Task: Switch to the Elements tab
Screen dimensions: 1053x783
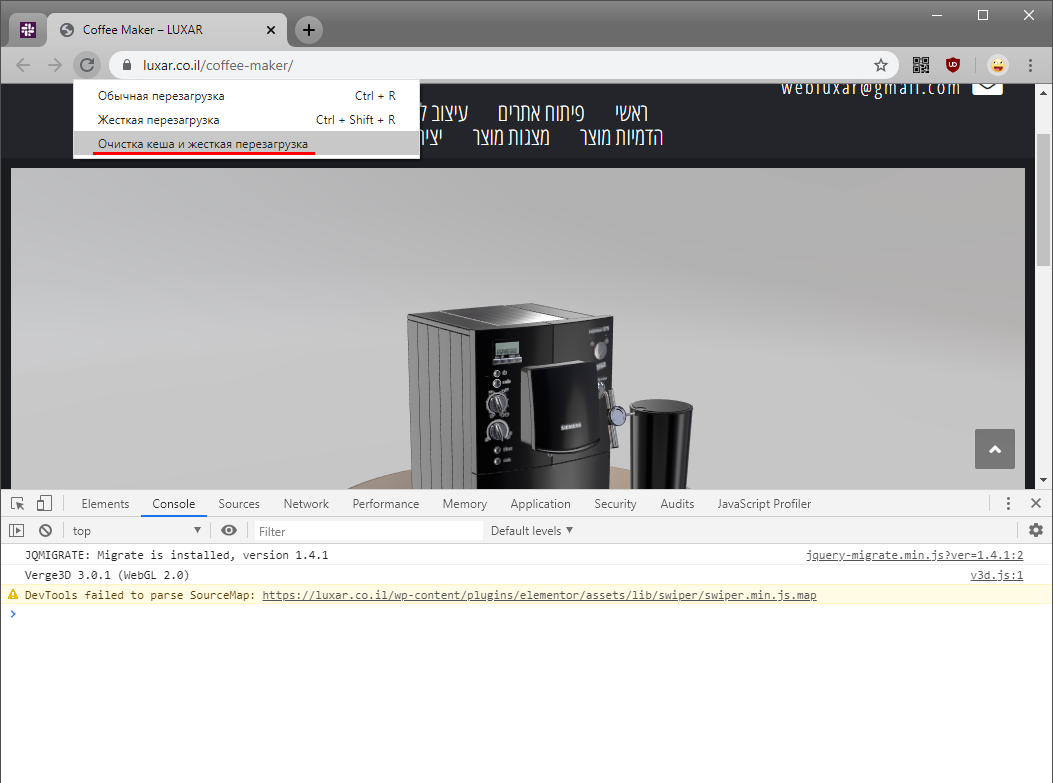Action: click(x=105, y=504)
